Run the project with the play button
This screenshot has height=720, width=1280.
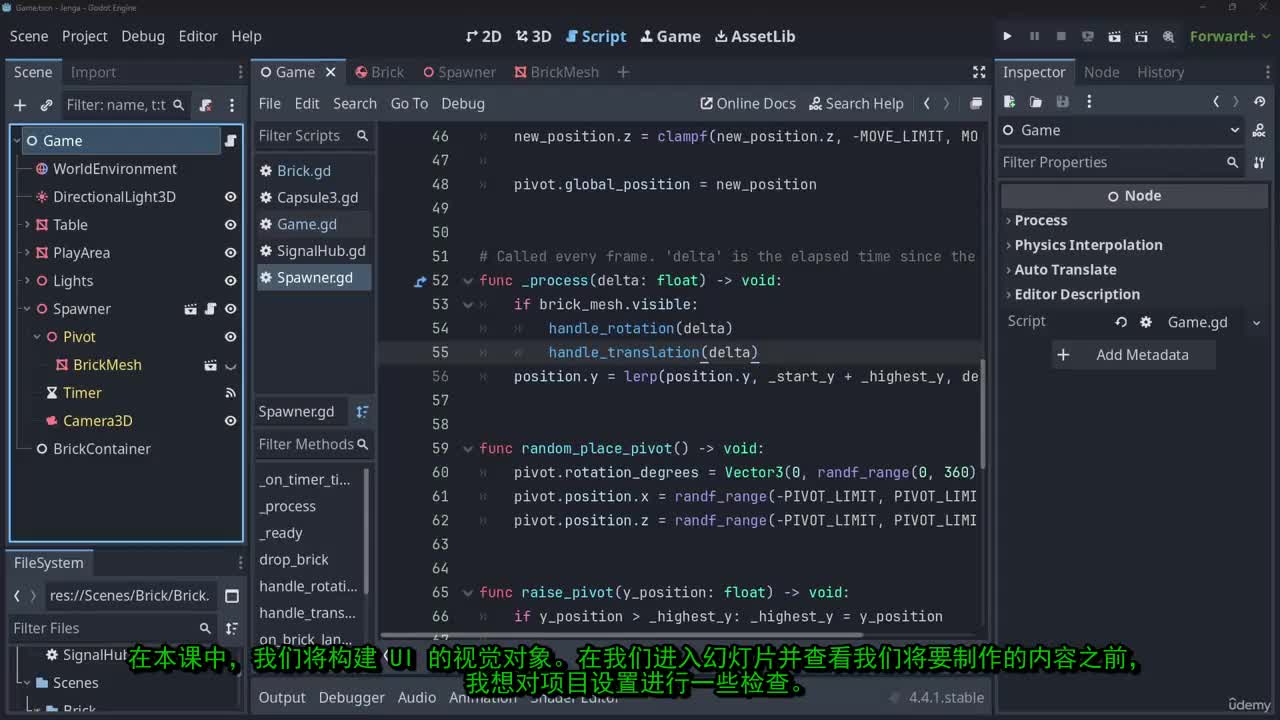tap(1007, 36)
